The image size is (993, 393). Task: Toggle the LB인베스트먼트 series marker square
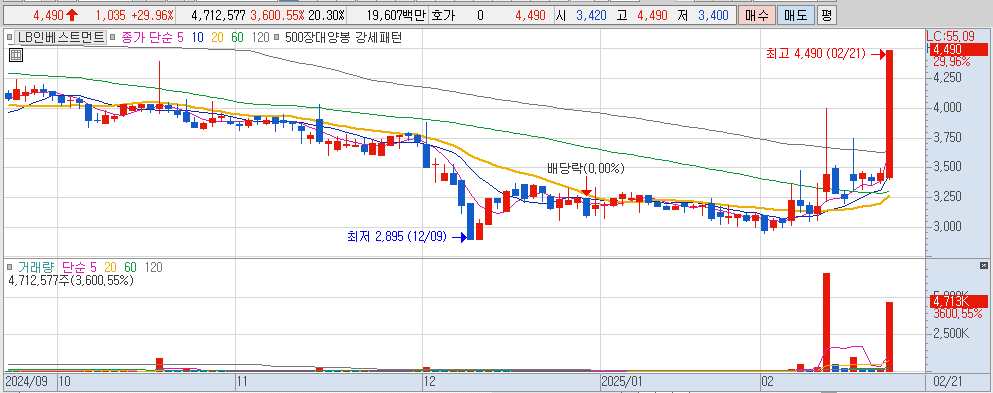(9, 37)
